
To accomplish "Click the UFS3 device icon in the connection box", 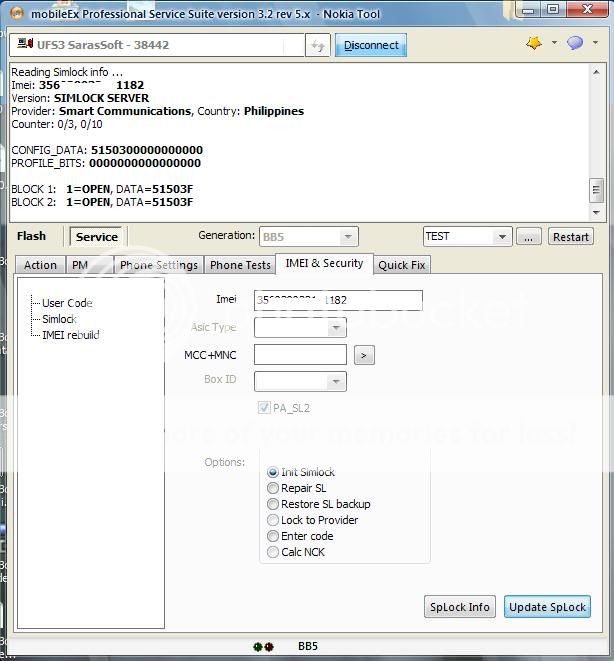I will click(x=25, y=43).
